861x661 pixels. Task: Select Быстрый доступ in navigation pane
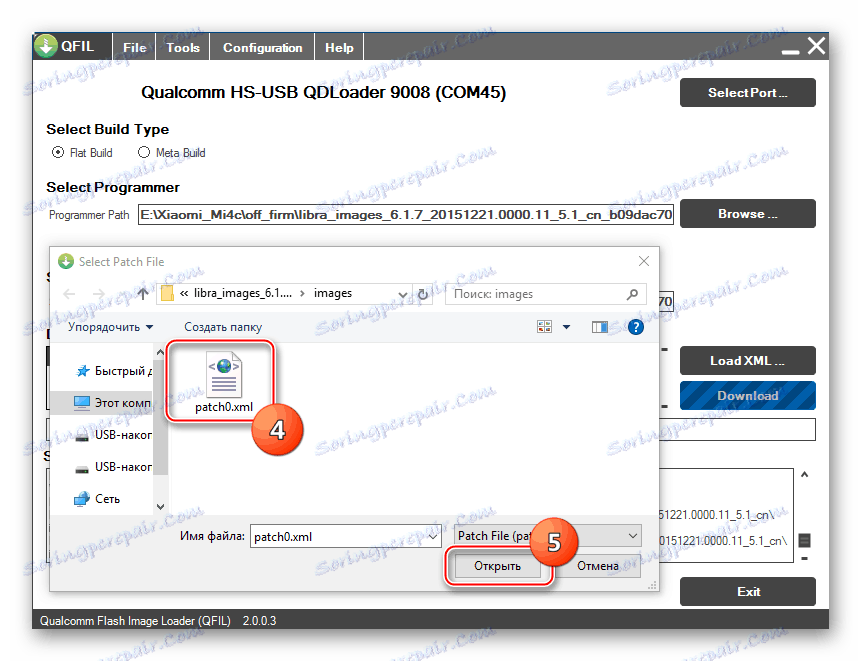point(113,371)
